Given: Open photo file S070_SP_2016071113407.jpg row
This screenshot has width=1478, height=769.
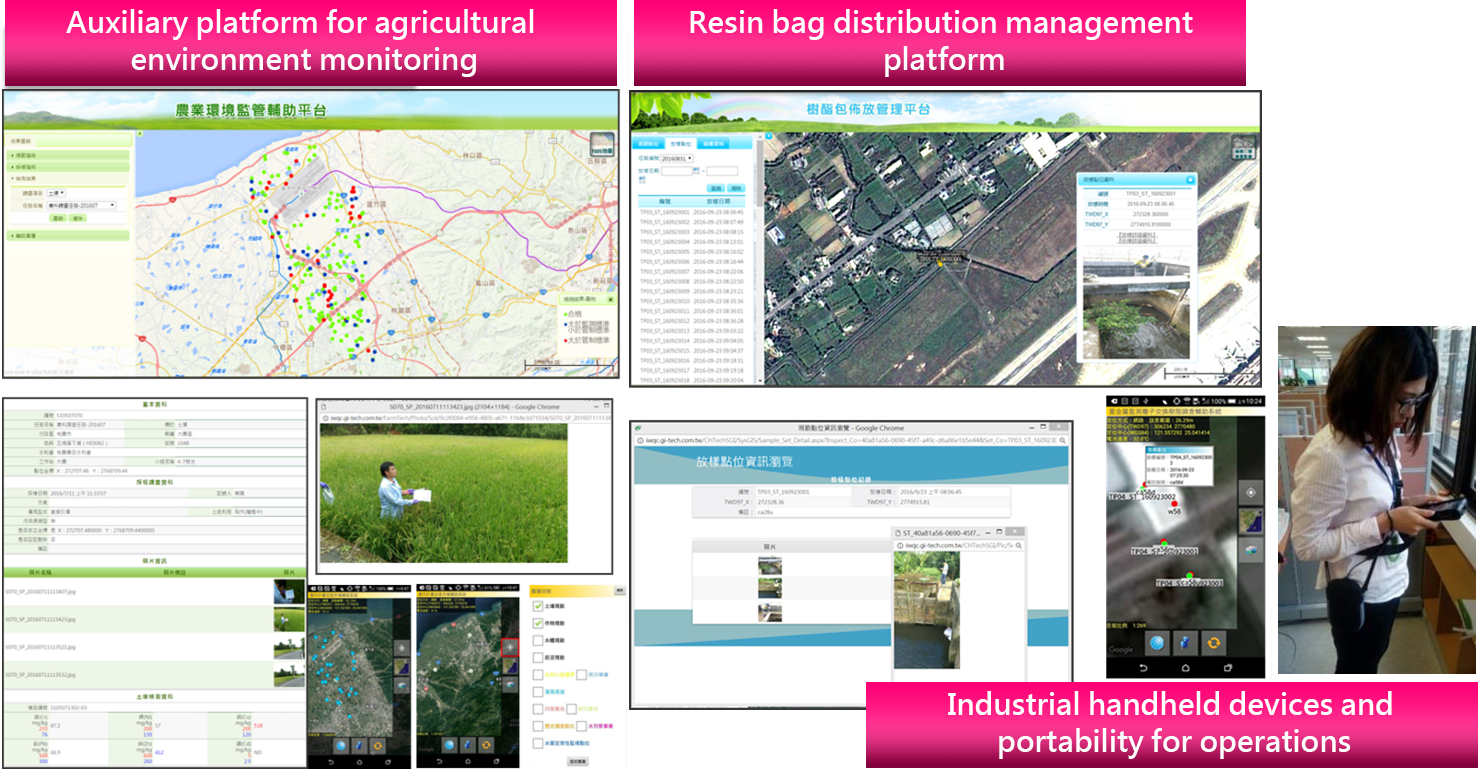Looking at the screenshot, I should point(154,592).
